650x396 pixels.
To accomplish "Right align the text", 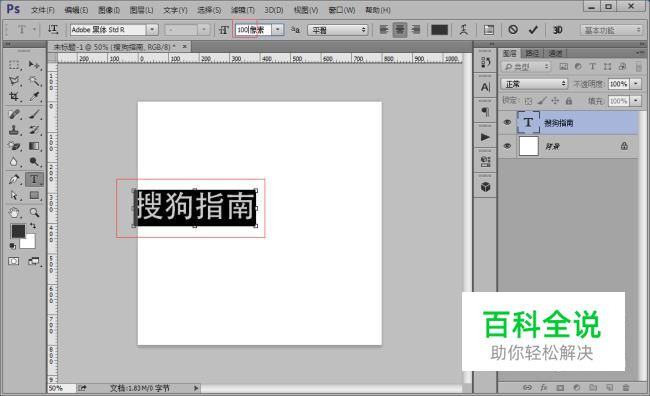I will coord(416,29).
